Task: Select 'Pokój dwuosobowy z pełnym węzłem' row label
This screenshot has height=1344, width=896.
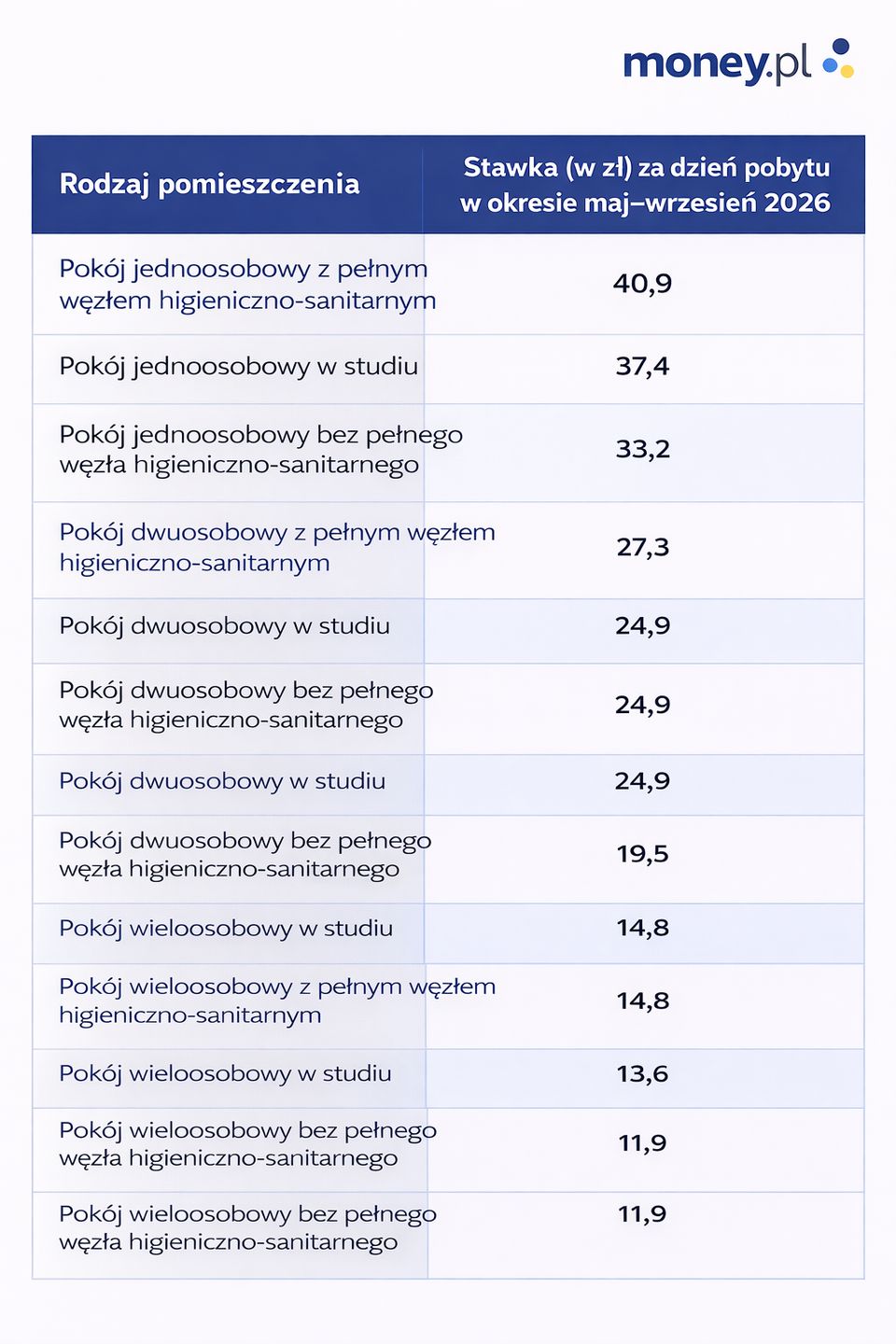Action: click(x=277, y=547)
